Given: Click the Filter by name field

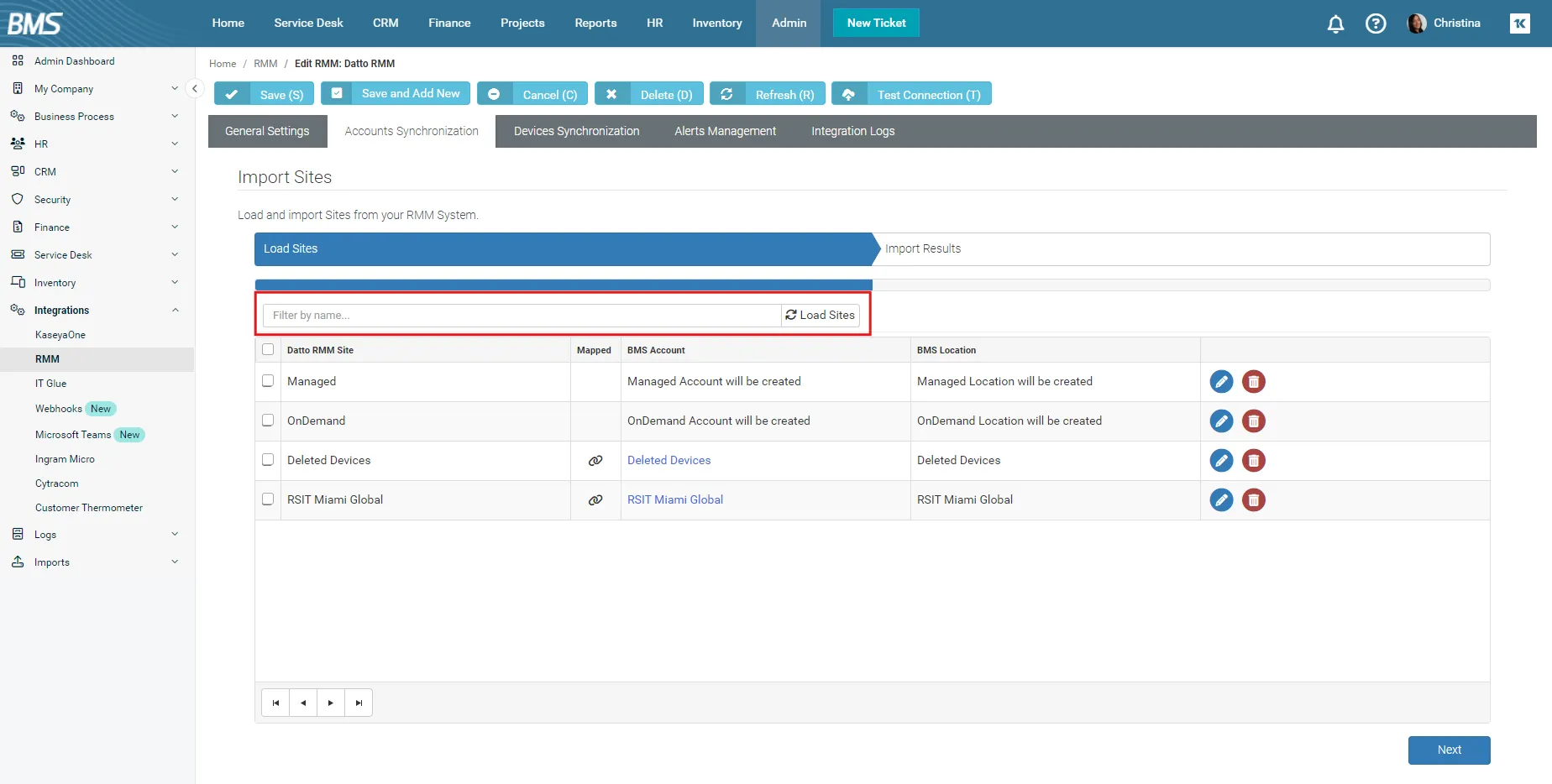Looking at the screenshot, I should click(521, 316).
